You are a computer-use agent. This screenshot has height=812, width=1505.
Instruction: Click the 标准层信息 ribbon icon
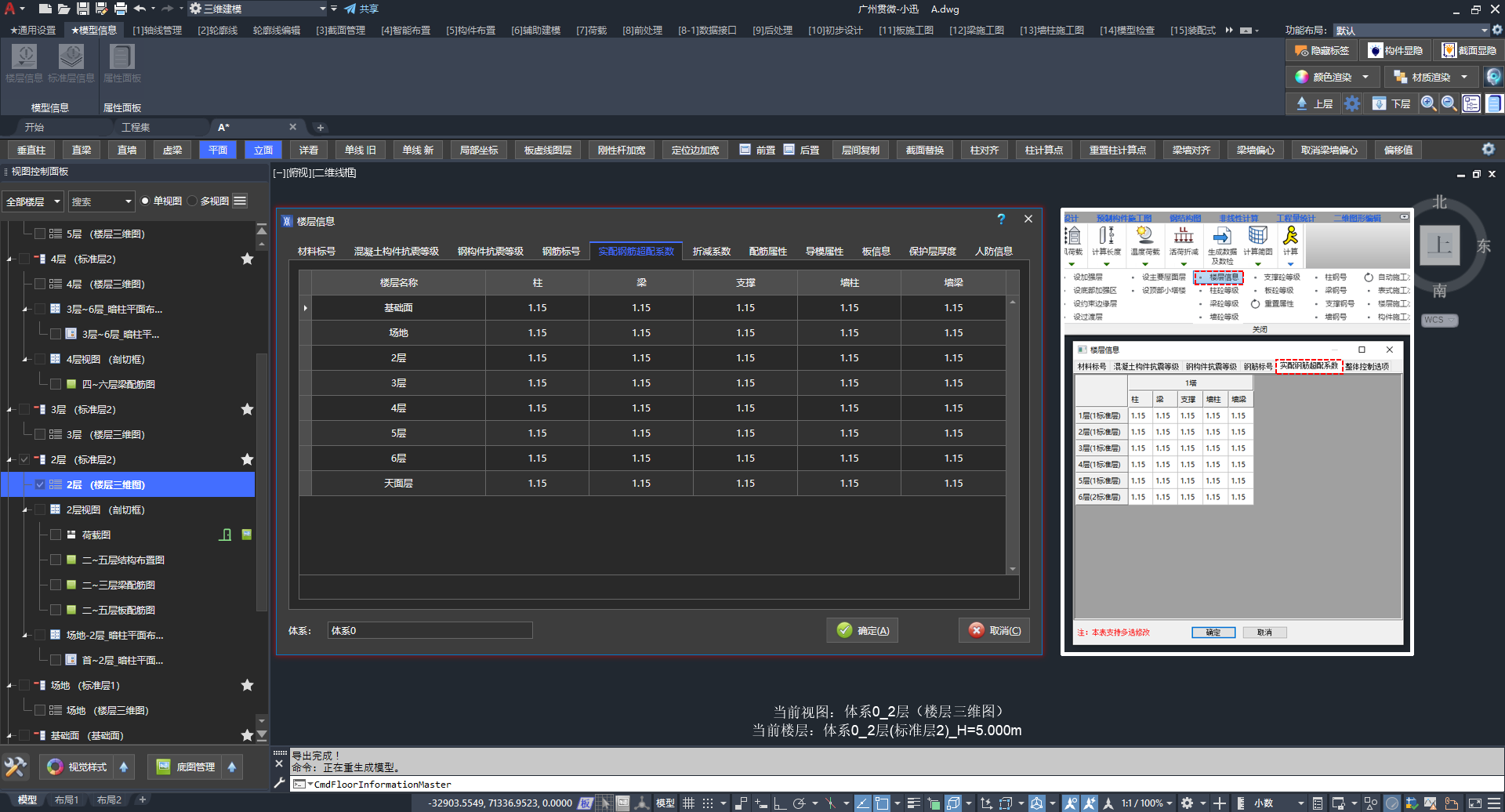click(x=71, y=58)
